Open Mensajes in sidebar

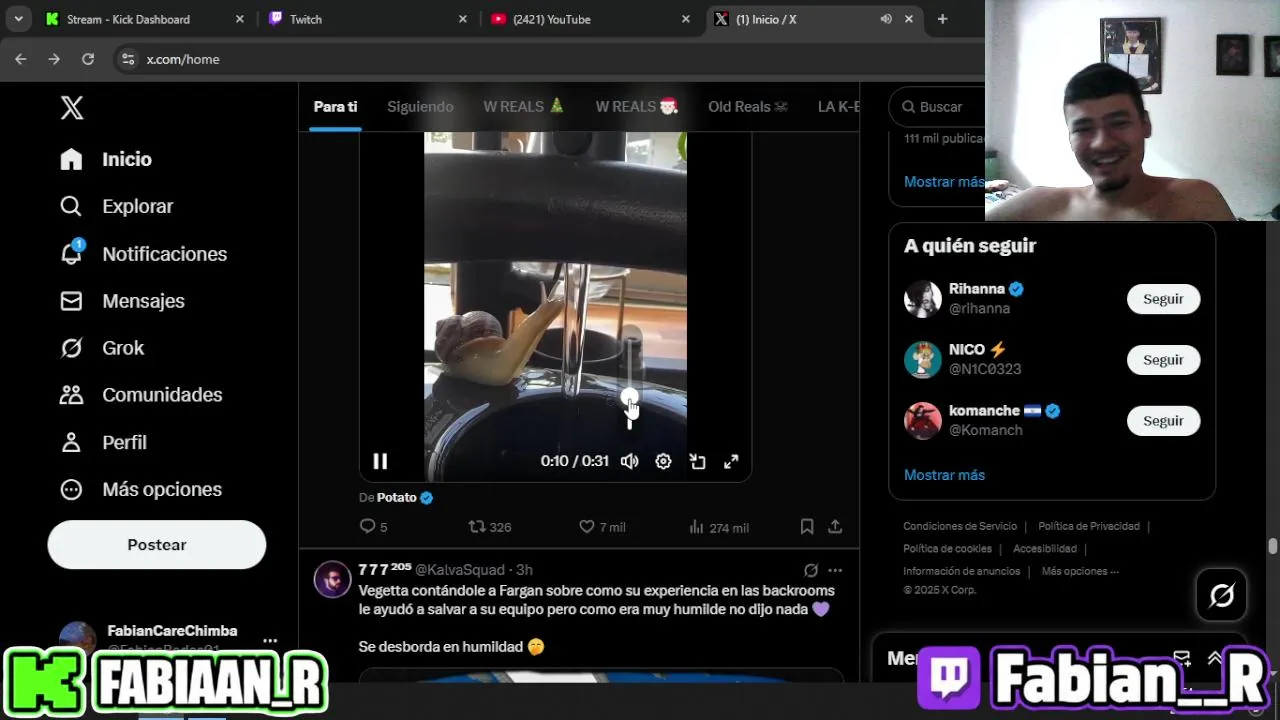point(122,301)
